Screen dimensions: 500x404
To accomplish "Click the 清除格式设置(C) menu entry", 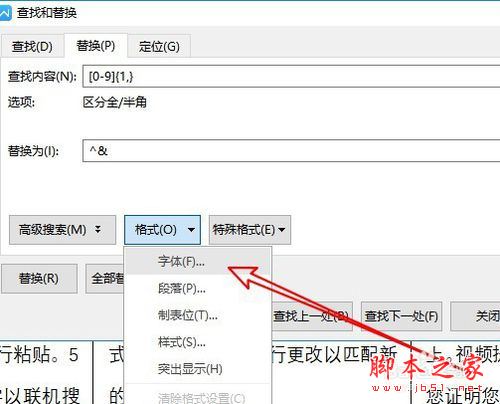I will click(198, 397).
